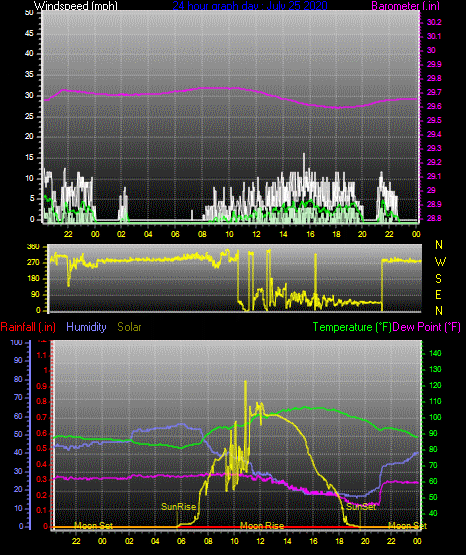Click the '28.9' barometer scale value
This screenshot has width=466, height=555.
pos(434,205)
